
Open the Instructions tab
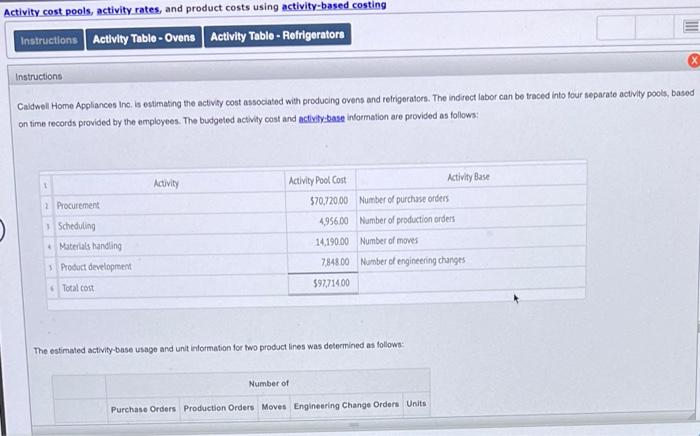(x=49, y=40)
